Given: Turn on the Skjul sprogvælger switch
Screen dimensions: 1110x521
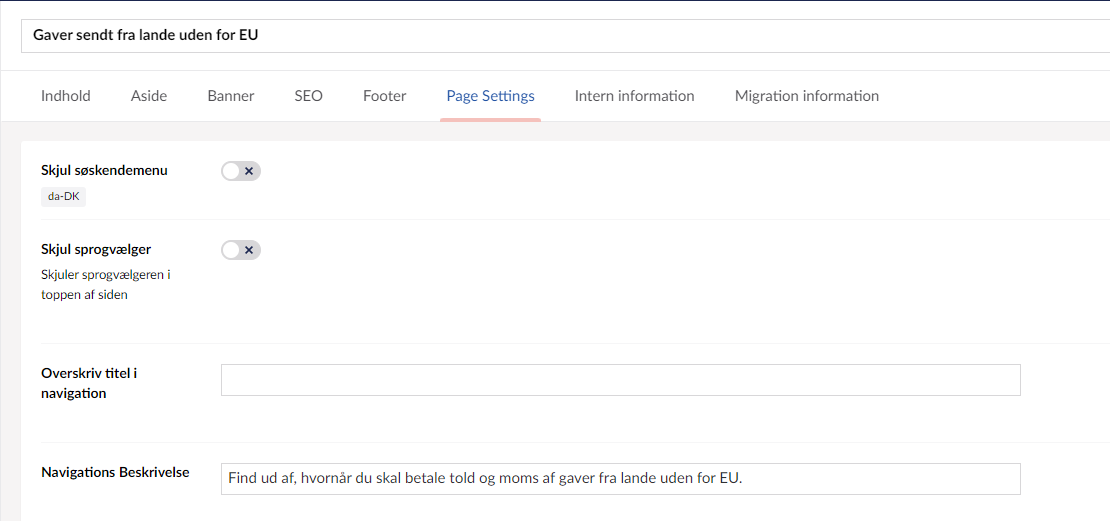Looking at the screenshot, I should point(241,250).
